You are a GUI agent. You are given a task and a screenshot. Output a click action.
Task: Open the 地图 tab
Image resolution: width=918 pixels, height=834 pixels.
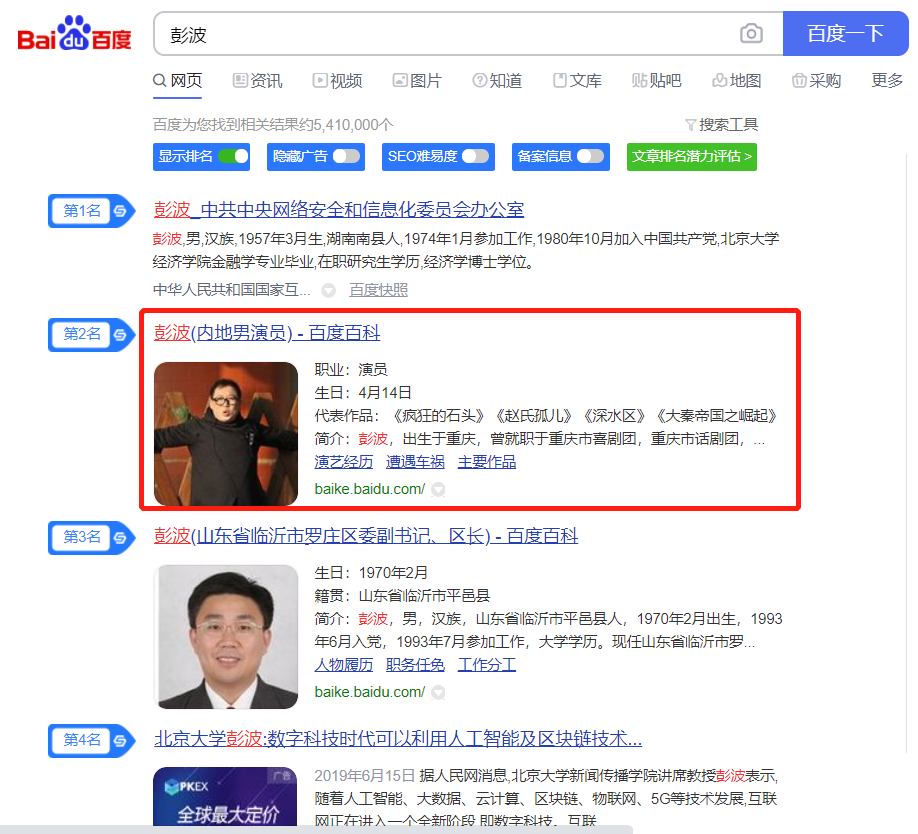pos(737,80)
